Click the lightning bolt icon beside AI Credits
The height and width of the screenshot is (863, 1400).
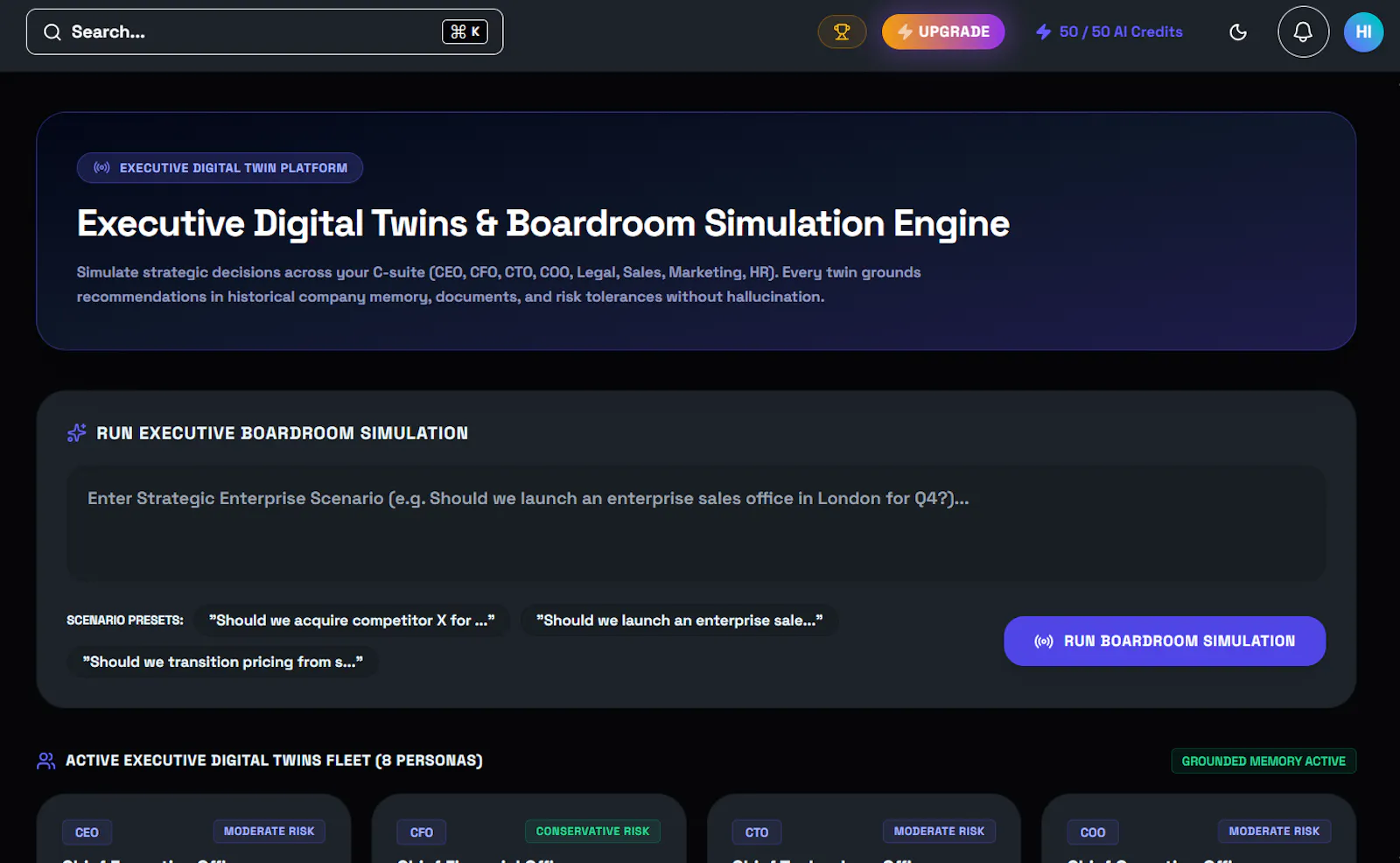[x=1043, y=32]
